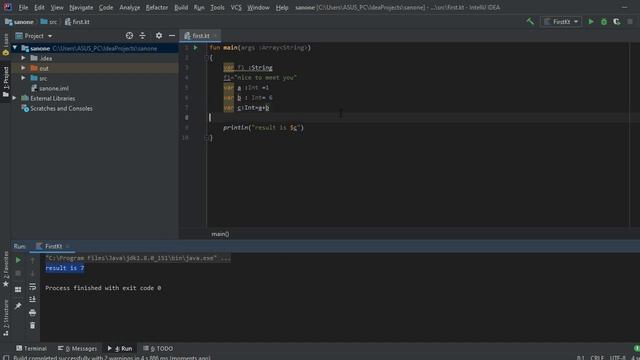Open the Terminal tool window
Screen dimensions: 640x360
pos(31,349)
